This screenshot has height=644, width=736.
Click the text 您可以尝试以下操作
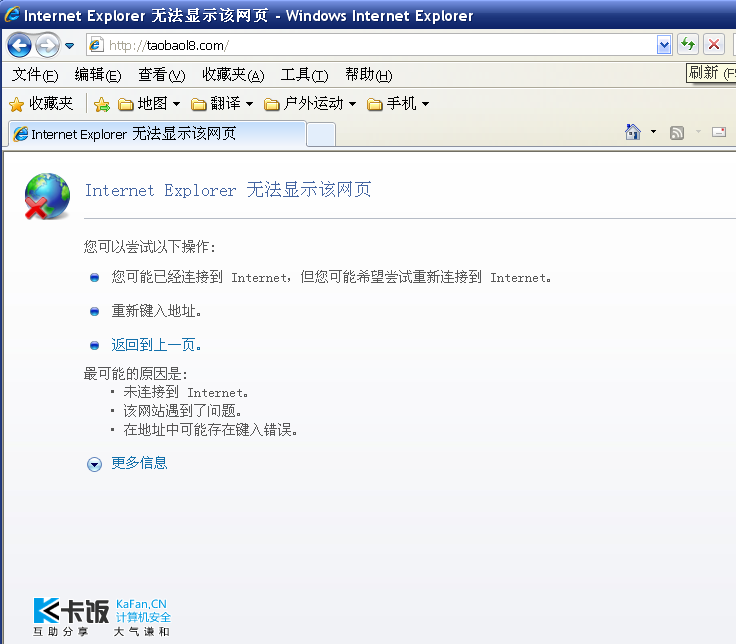click(149, 246)
